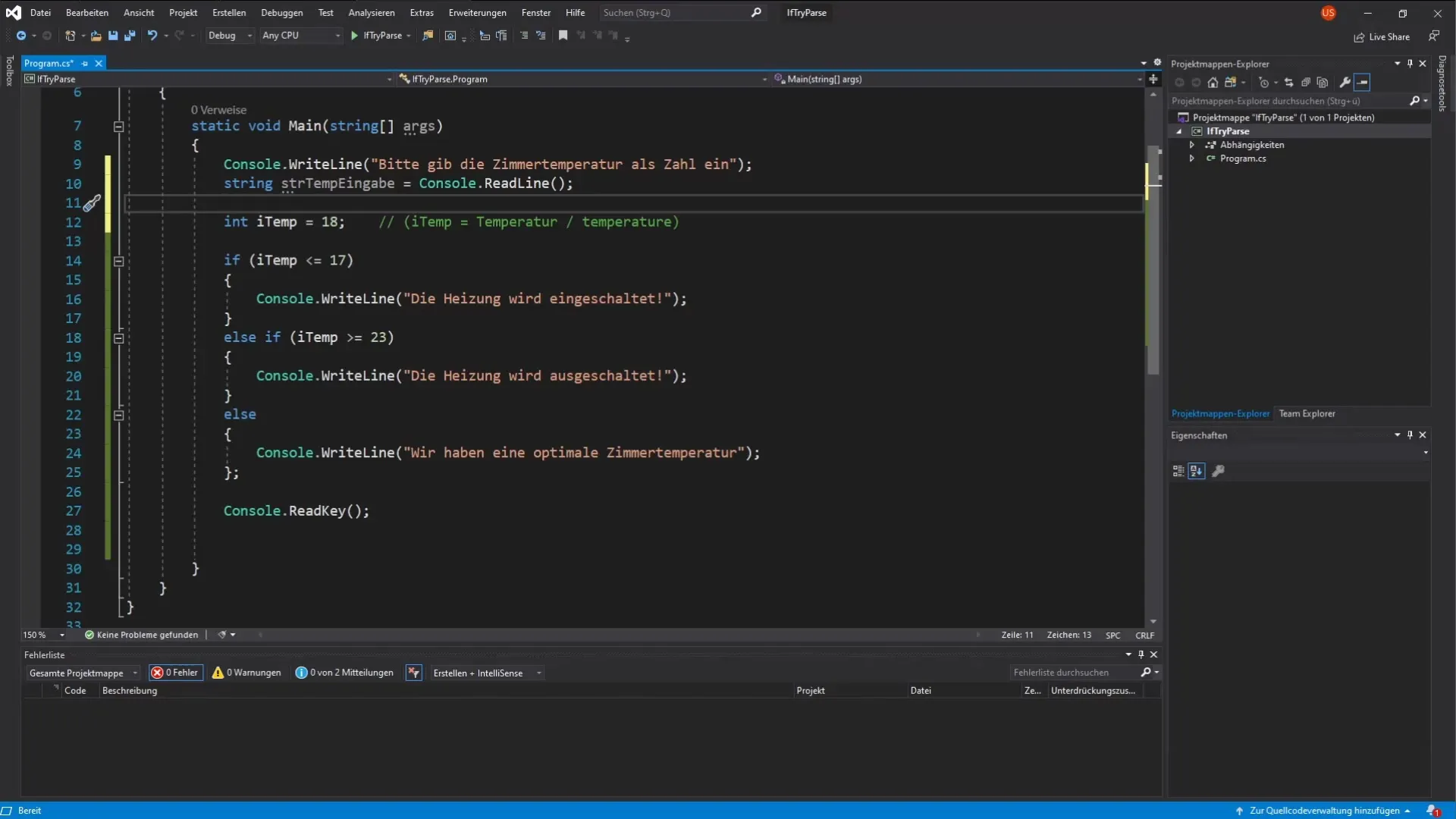Open the Bearbeiten menu
The image size is (1456, 819).
[87, 13]
